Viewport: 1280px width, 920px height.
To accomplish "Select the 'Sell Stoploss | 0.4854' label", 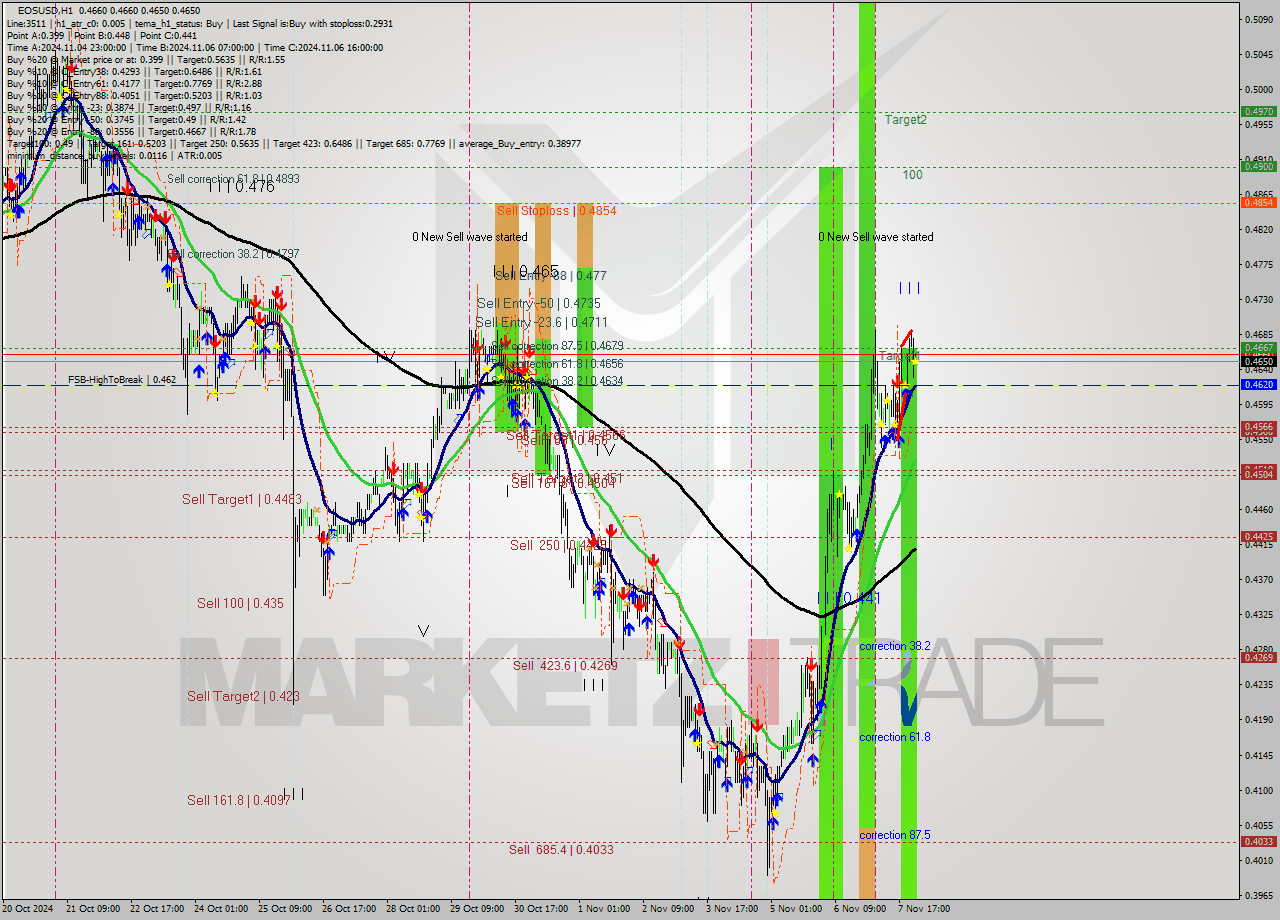I will pos(556,210).
